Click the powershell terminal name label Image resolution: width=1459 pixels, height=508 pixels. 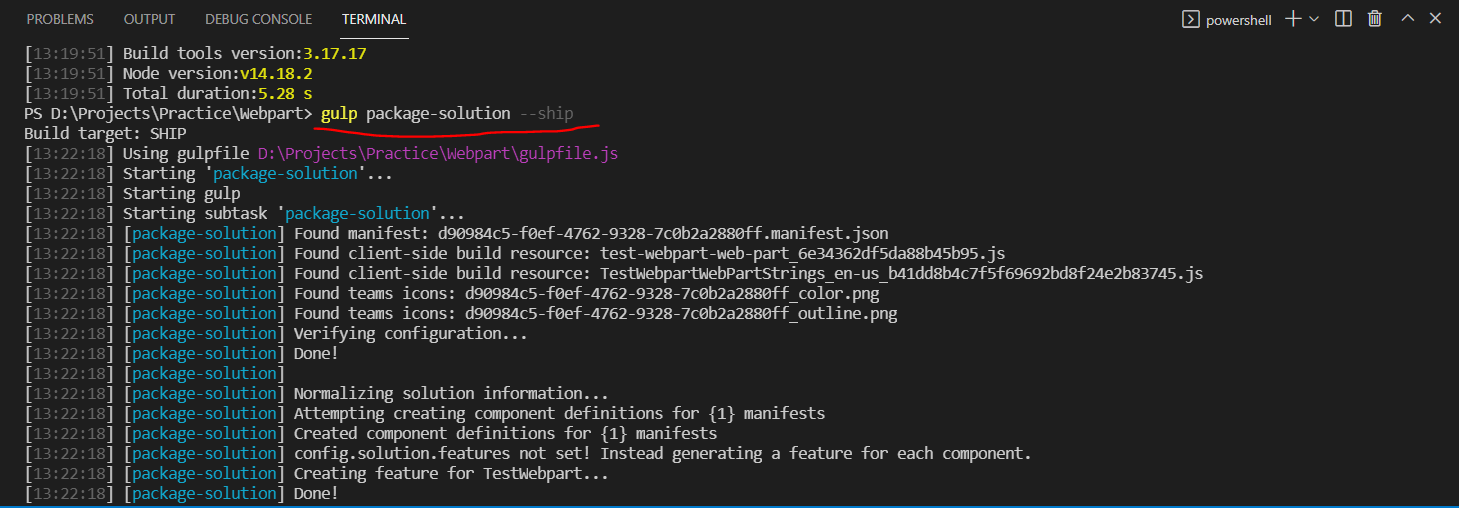tap(1238, 20)
